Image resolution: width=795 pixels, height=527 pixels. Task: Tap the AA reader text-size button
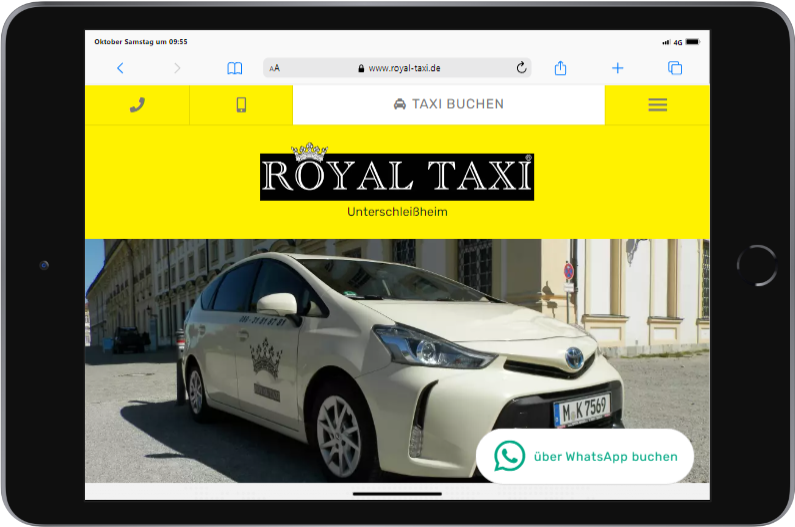(274, 68)
